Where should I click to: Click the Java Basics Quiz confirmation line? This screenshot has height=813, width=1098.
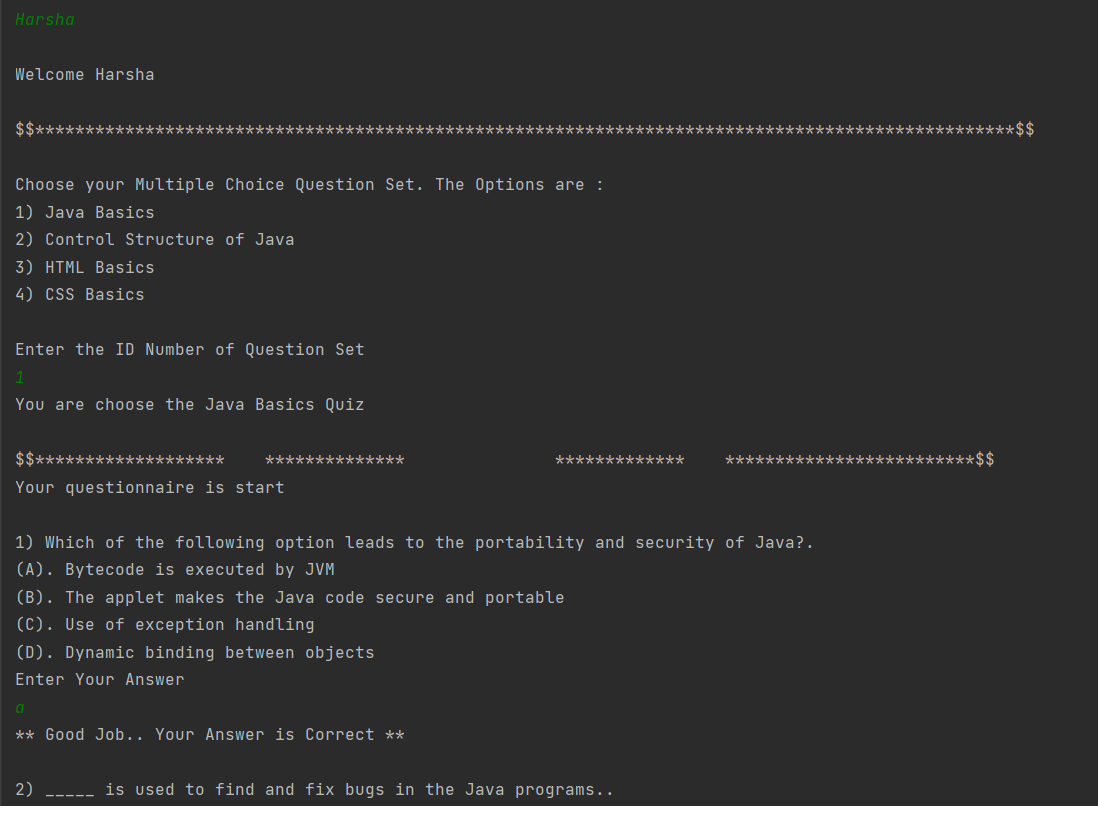click(190, 405)
